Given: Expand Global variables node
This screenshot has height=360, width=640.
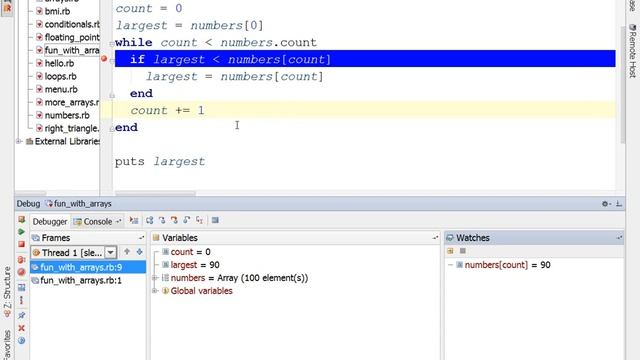Looking at the screenshot, I should 155,291.
